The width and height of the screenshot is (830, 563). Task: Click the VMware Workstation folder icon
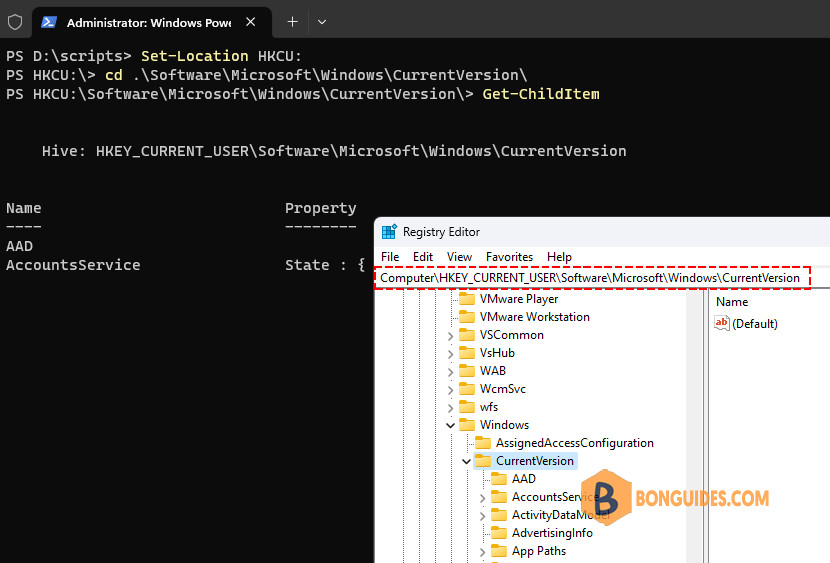pos(467,317)
